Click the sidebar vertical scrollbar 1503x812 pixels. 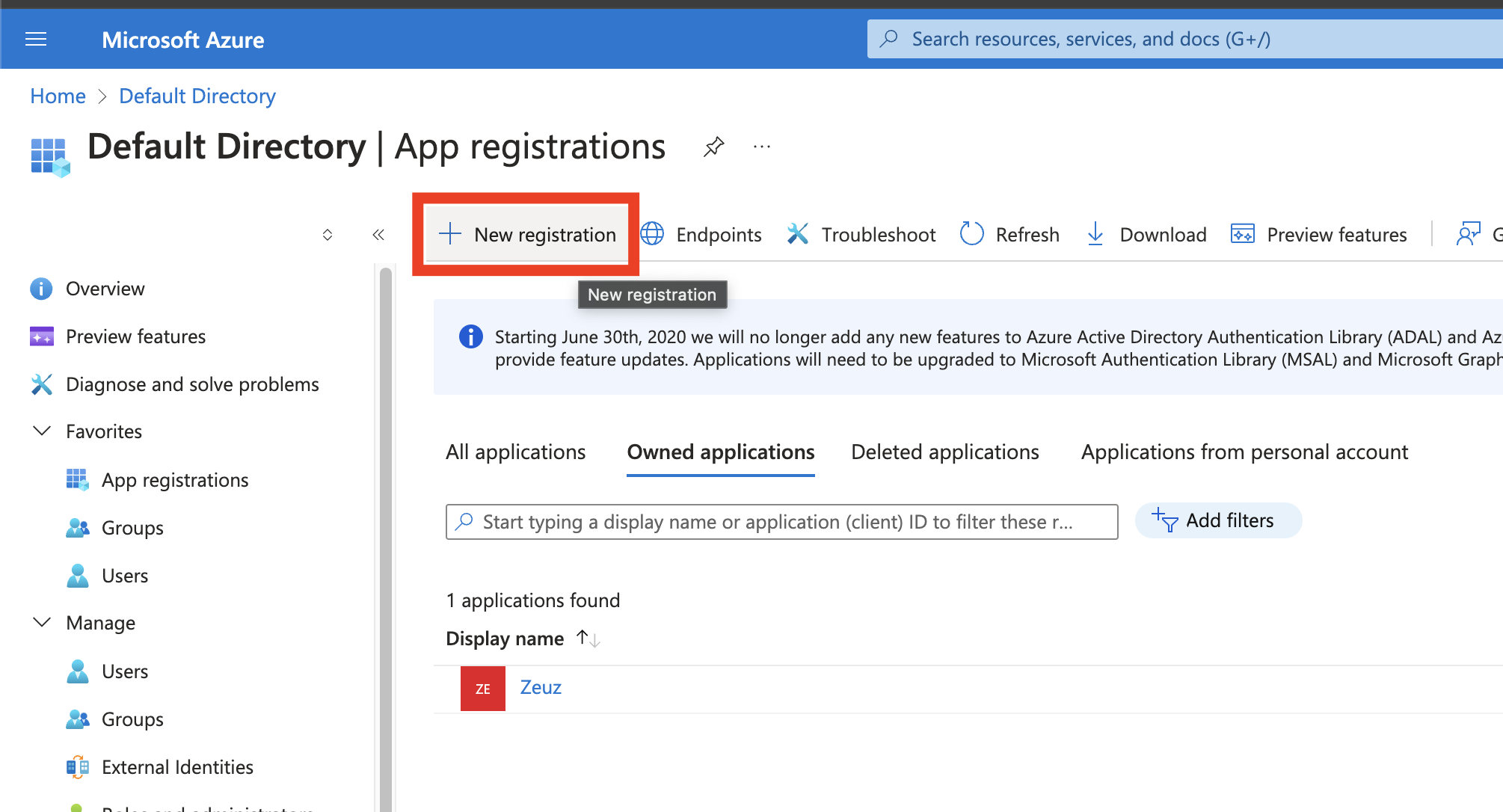tap(386, 538)
